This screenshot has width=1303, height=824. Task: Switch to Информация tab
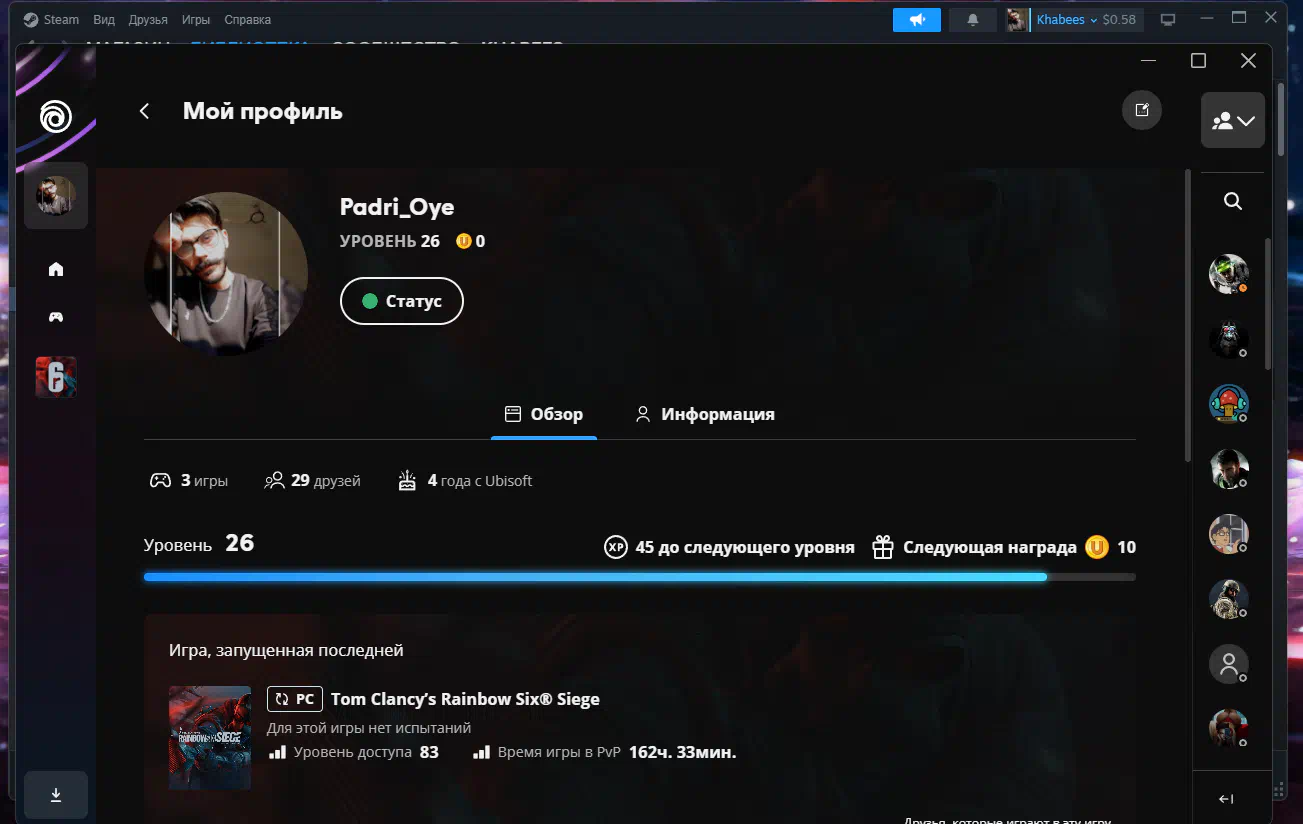coord(705,414)
